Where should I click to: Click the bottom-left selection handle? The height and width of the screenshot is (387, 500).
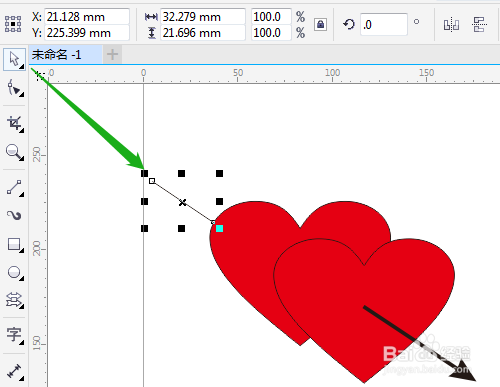(144, 228)
